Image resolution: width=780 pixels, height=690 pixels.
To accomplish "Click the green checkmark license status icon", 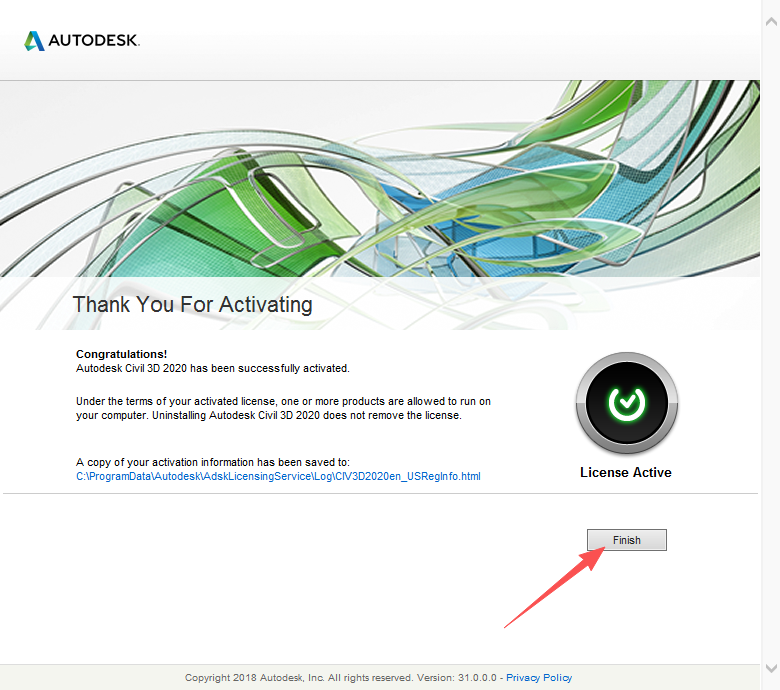I will tap(626, 403).
